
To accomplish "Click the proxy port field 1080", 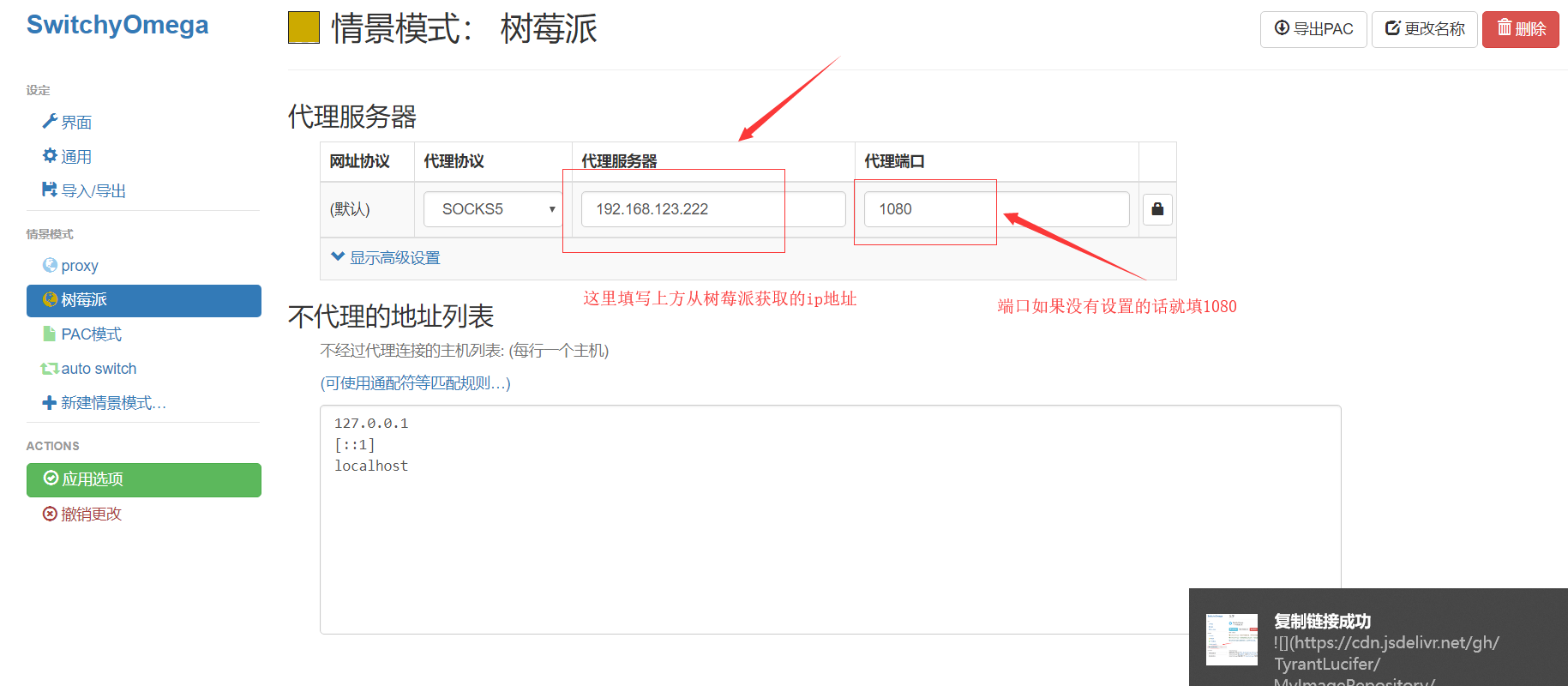I will [x=997, y=209].
